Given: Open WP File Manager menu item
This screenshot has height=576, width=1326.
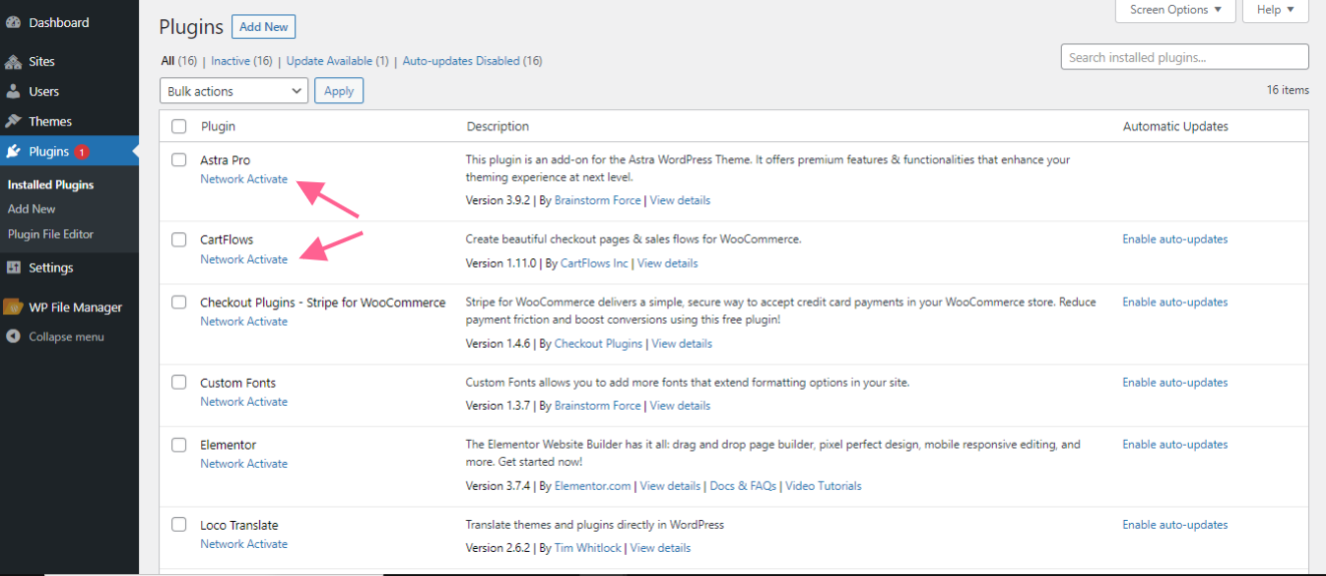Looking at the screenshot, I should (x=75, y=307).
